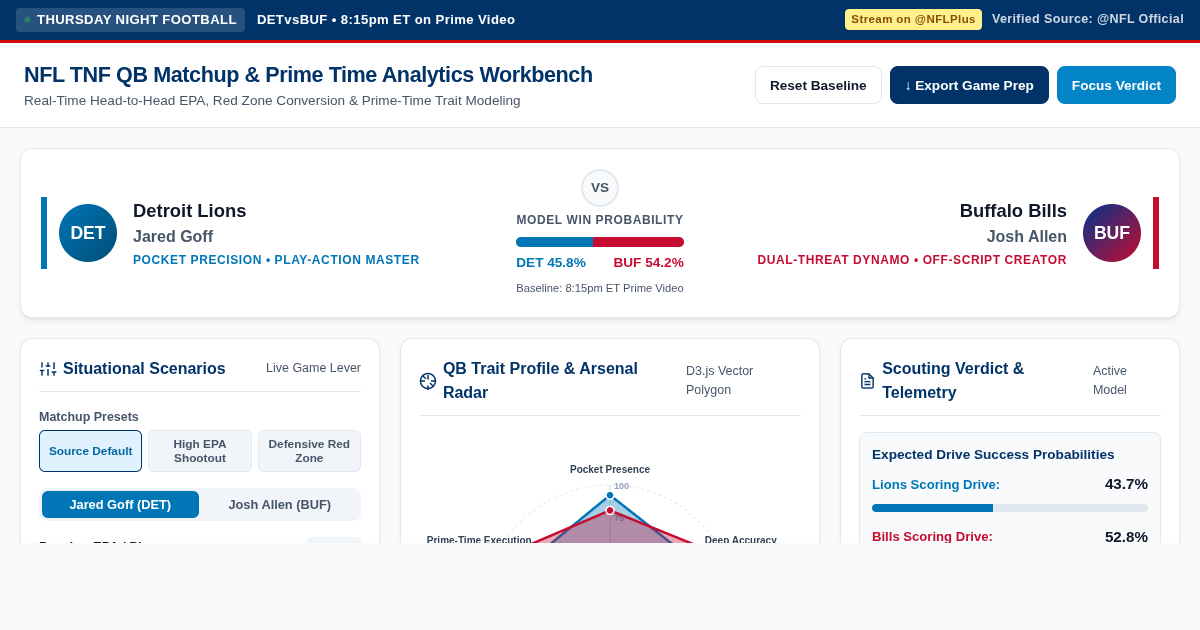Click the Matchup Presets label
Screen dimensions: 1200x630
click(x=89, y=416)
